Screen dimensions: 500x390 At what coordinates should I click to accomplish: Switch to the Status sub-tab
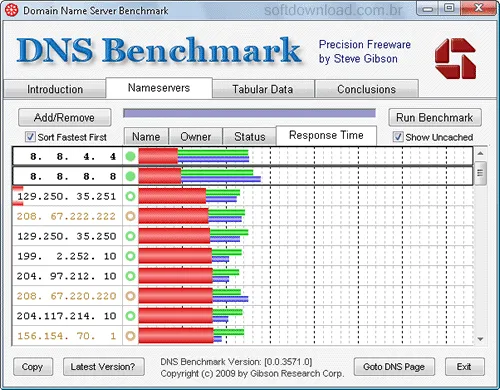tap(250, 137)
